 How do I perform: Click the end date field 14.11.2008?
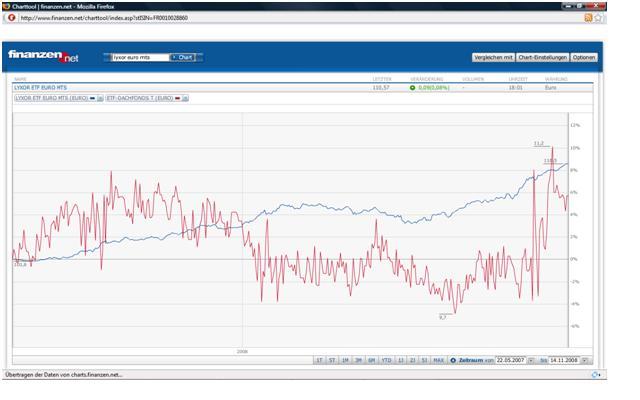(564, 360)
